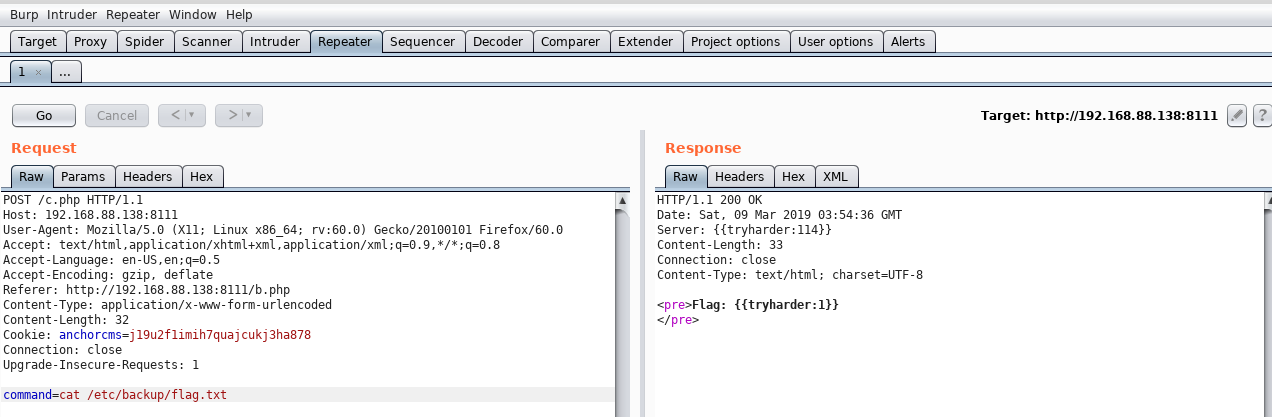This screenshot has width=1272, height=417.
Task: Click the Cancel button
Action: click(117, 115)
